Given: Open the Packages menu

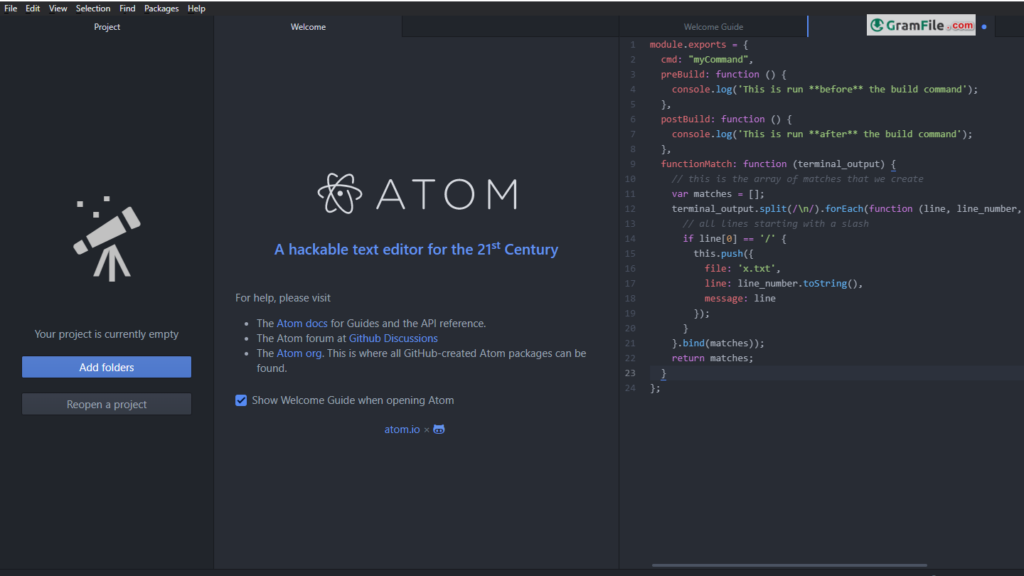Looking at the screenshot, I should (161, 8).
